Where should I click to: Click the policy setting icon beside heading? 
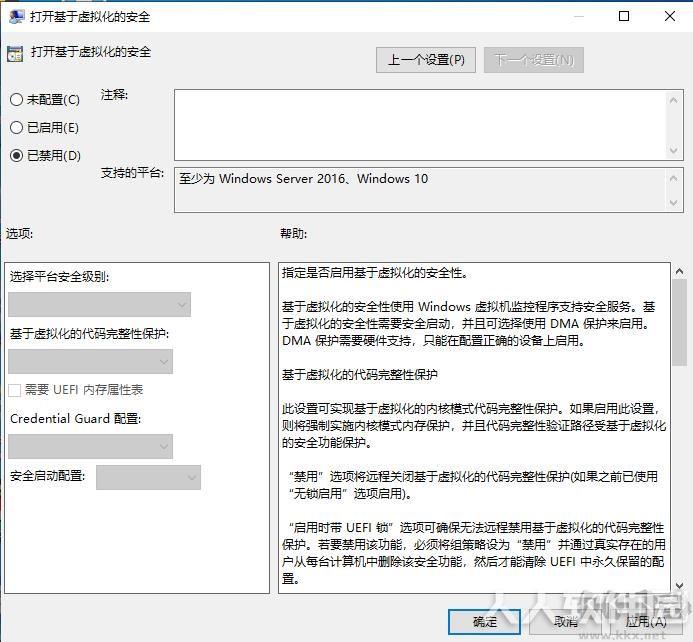coord(15,54)
